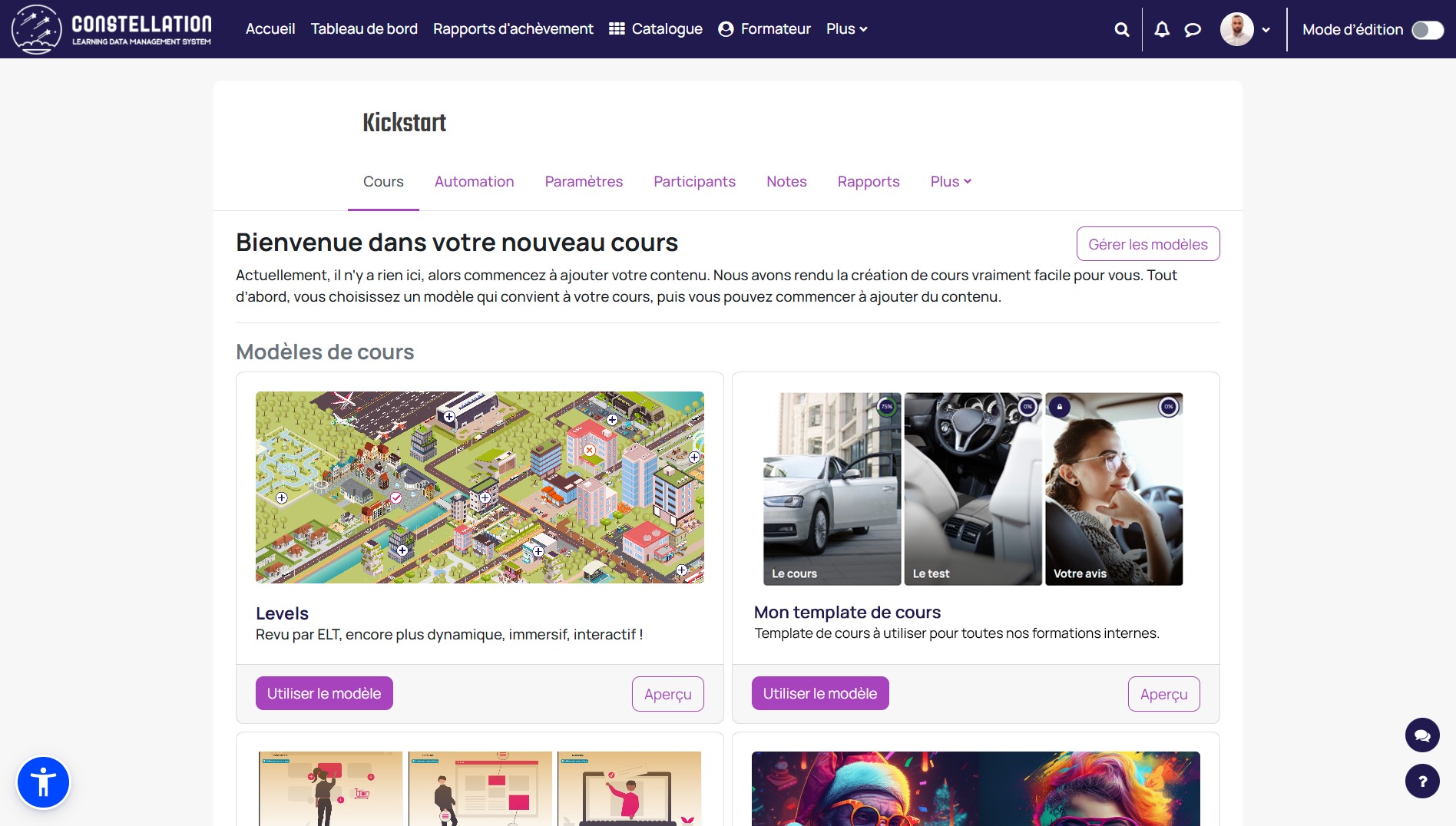The height and width of the screenshot is (826, 1456).
Task: Open the Participants tab
Action: [694, 182]
